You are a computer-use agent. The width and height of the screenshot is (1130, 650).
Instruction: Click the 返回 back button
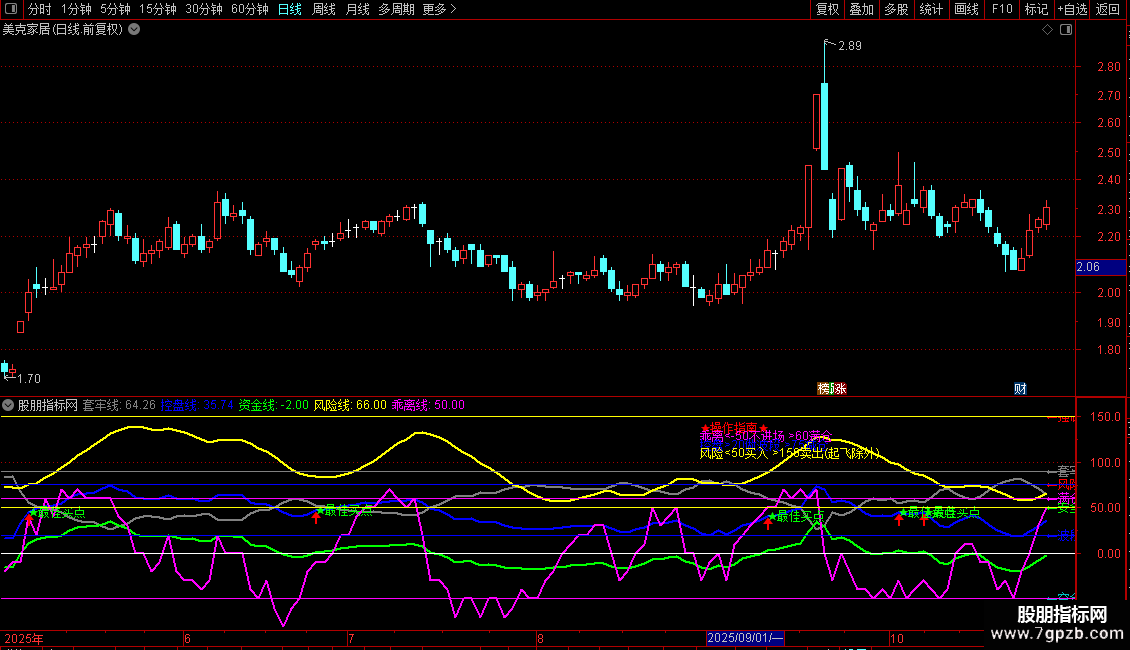tap(1108, 10)
